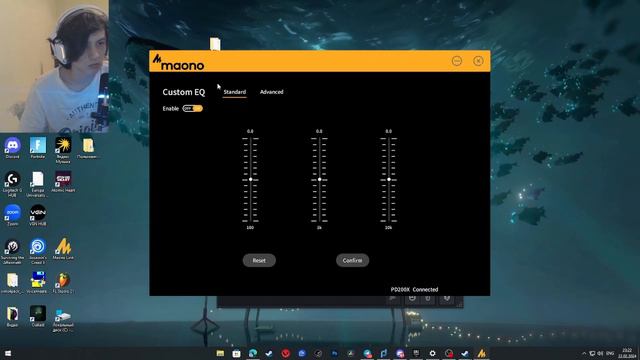Click the taskbar clock
Image resolution: width=640 pixels, height=360 pixels.
point(627,353)
